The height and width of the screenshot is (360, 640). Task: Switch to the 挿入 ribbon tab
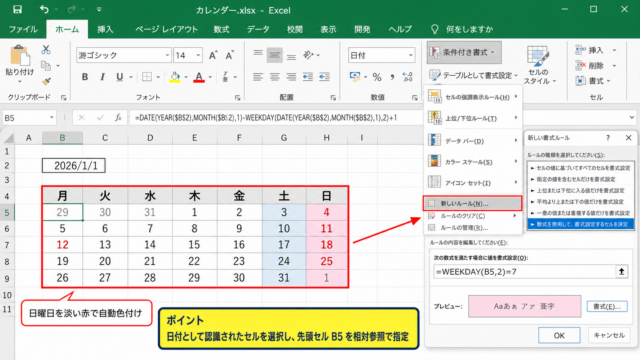(105, 29)
